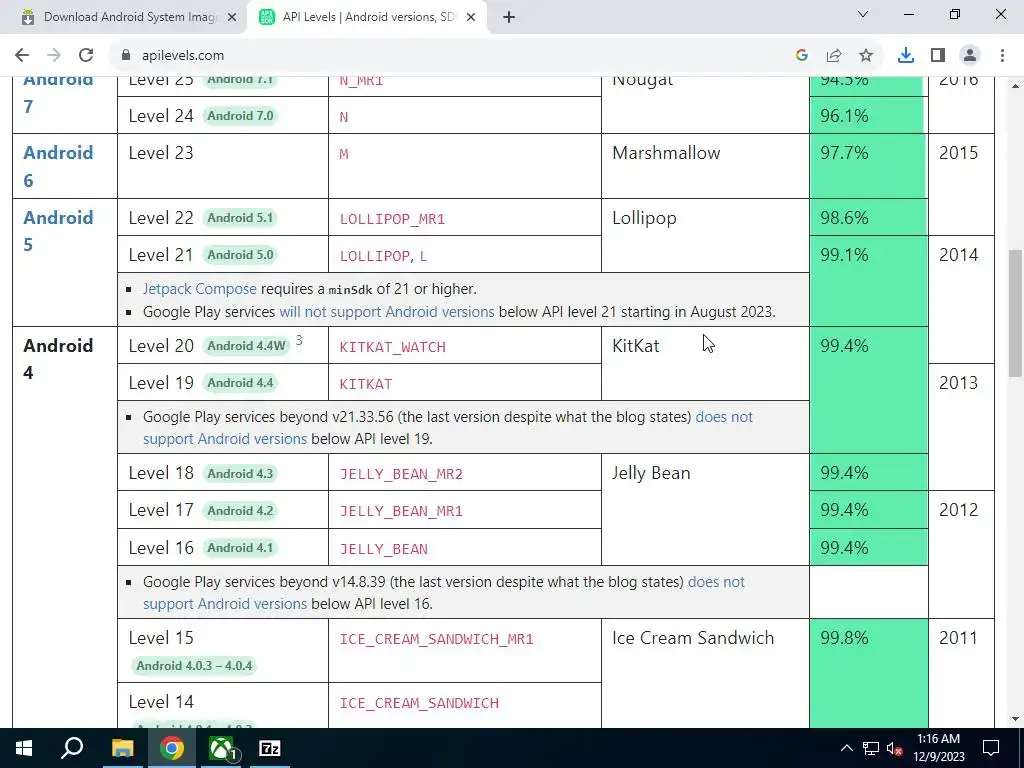Click the JELLY_BEAN_MR2 code name

click(x=401, y=475)
